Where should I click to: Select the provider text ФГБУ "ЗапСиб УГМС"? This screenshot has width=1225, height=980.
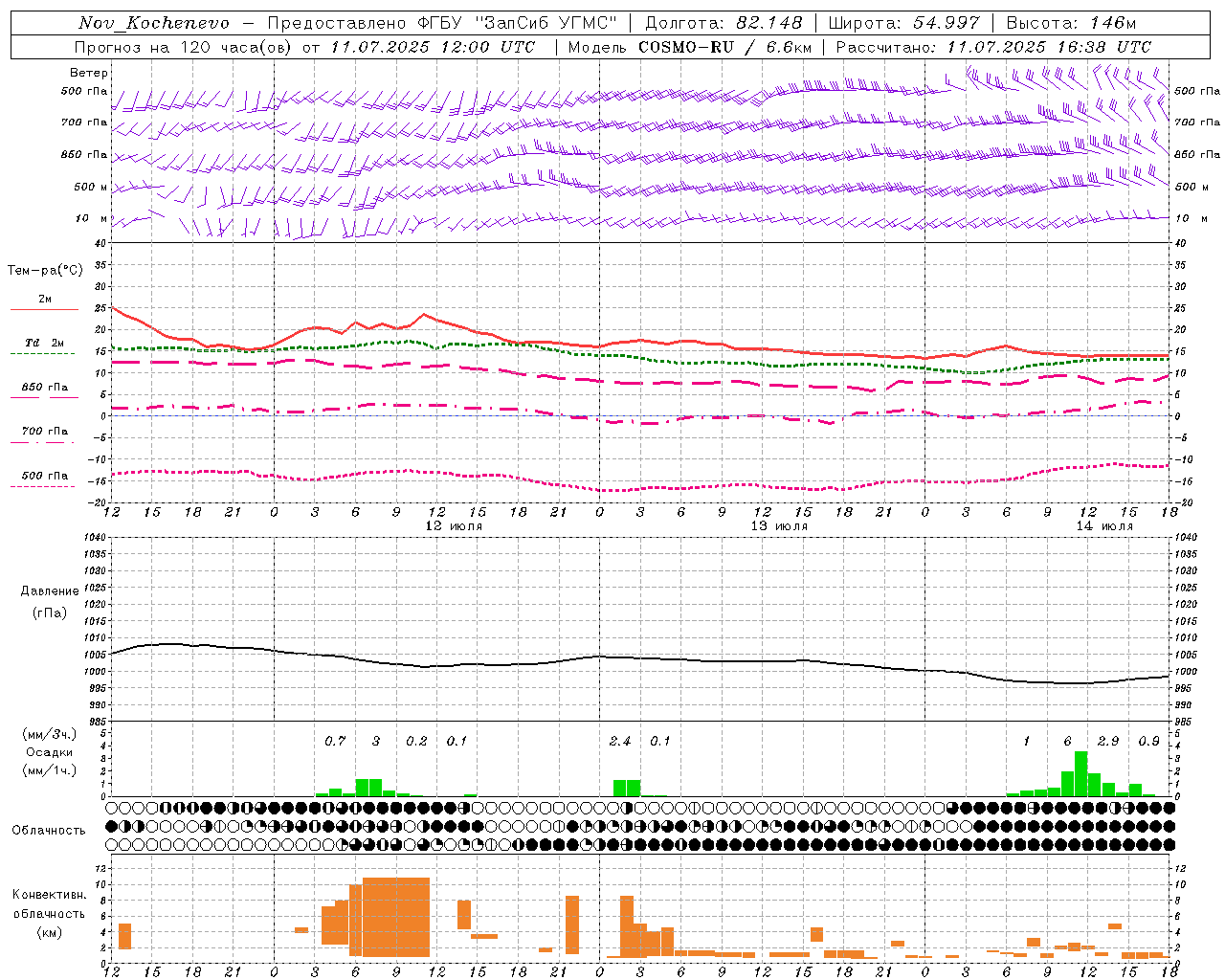click(x=518, y=23)
